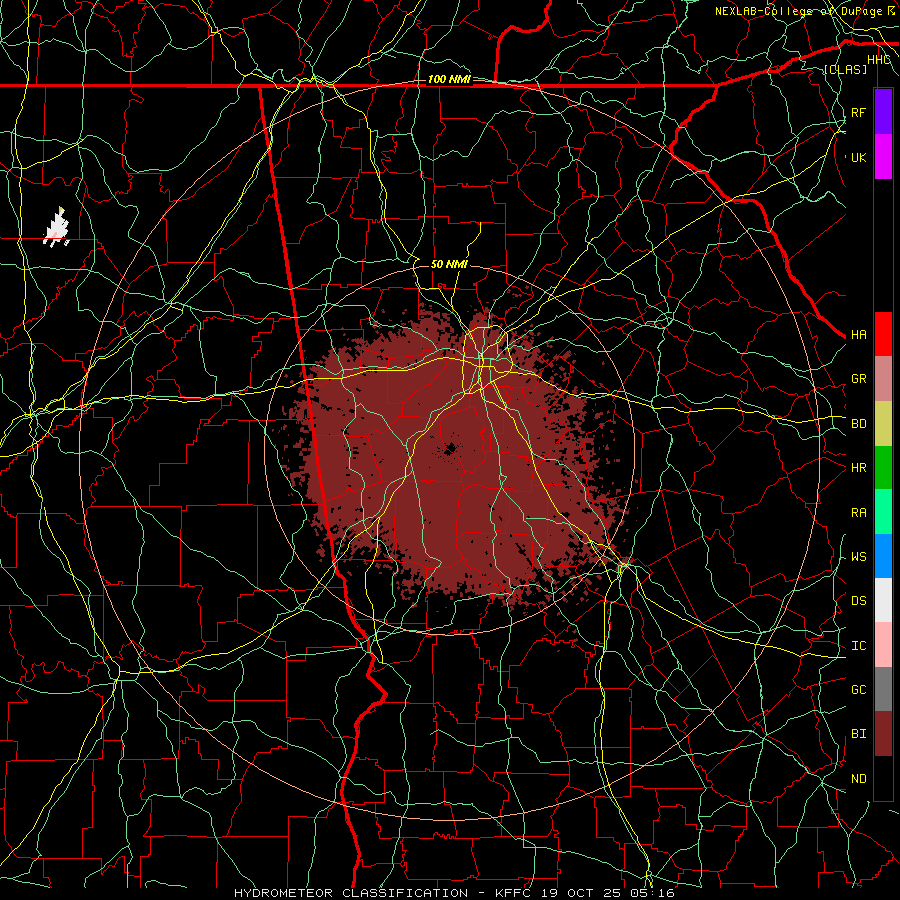The width and height of the screenshot is (900, 900).
Task: Click the HA legend label
Action: point(858,335)
